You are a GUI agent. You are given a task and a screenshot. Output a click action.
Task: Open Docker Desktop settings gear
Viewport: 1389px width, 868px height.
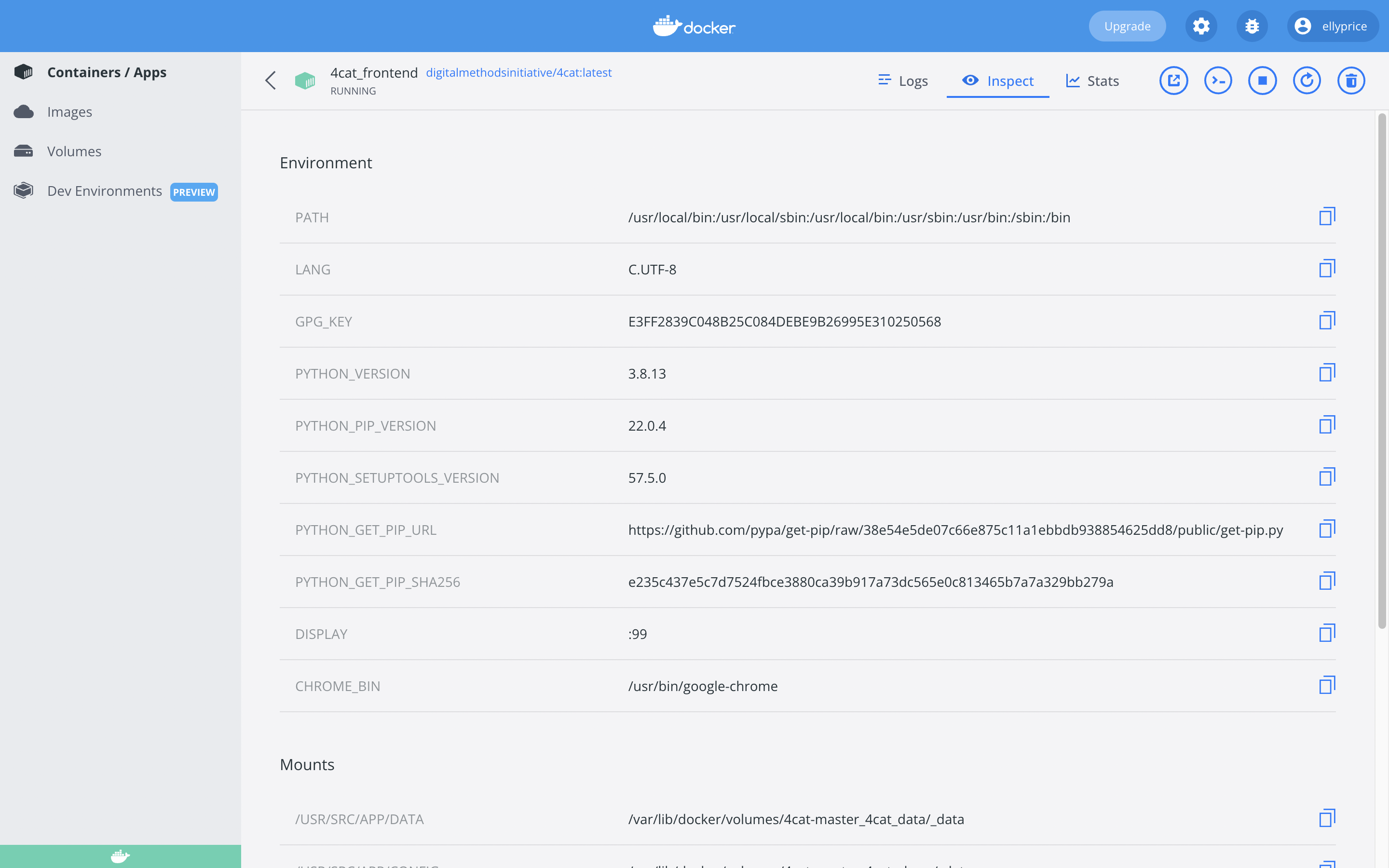[x=1201, y=26]
